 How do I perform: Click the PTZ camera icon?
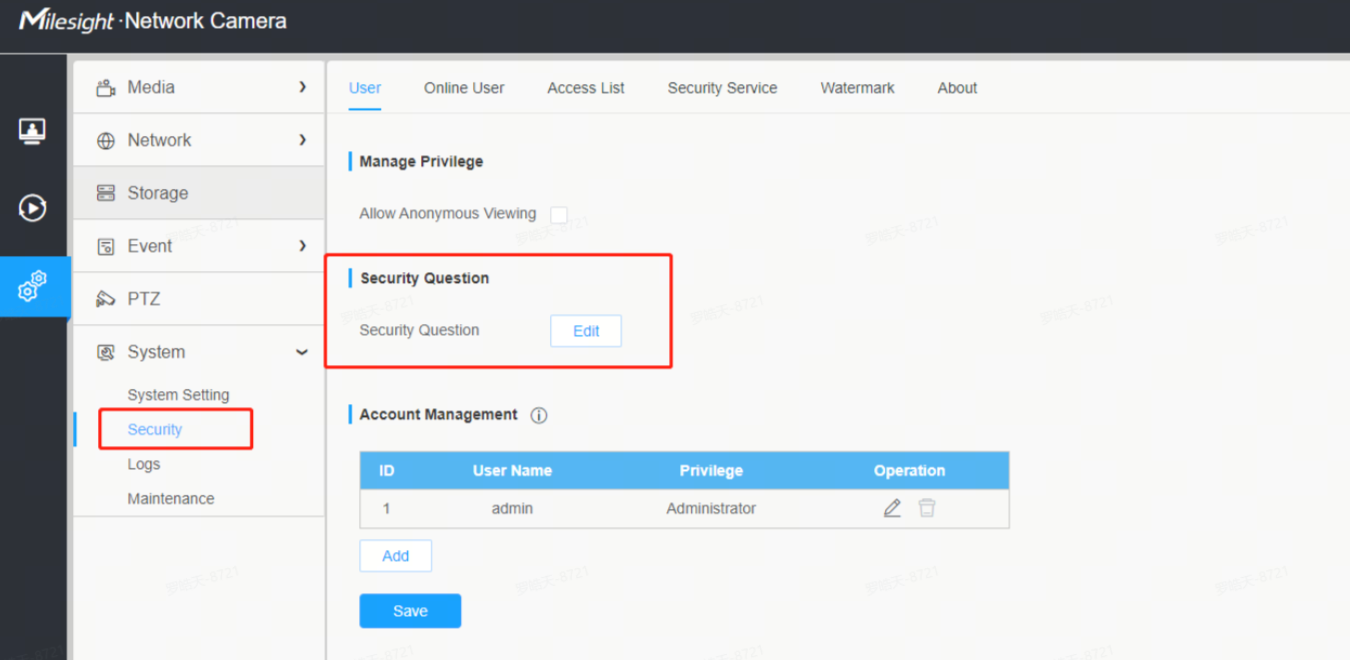[x=106, y=299]
